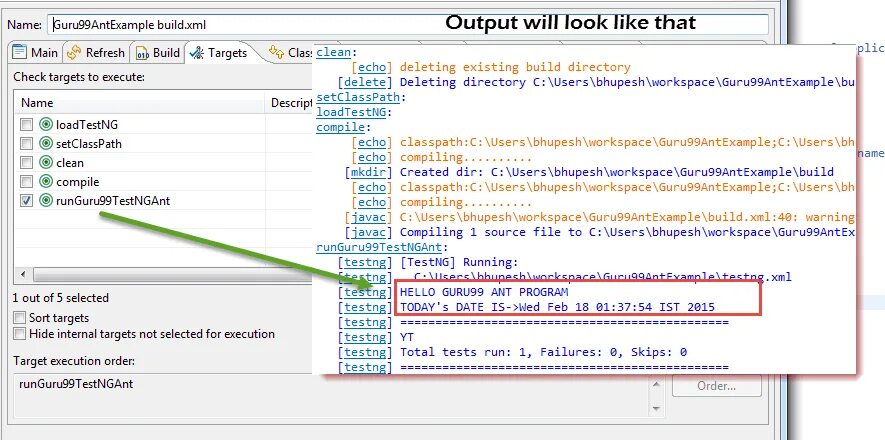Click the runGuru99TestNGAnt target icon
The height and width of the screenshot is (440, 885).
(x=46, y=201)
